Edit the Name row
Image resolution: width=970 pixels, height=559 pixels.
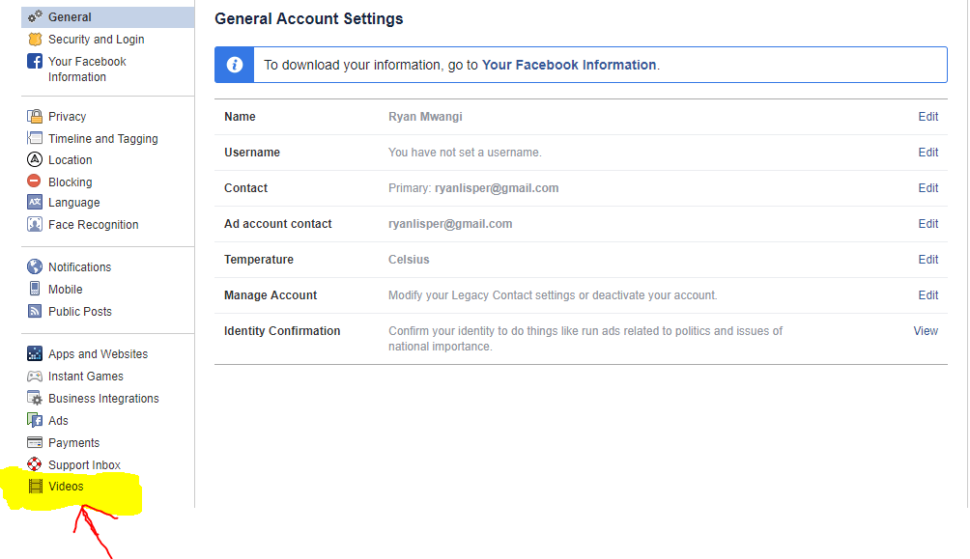[x=927, y=116]
